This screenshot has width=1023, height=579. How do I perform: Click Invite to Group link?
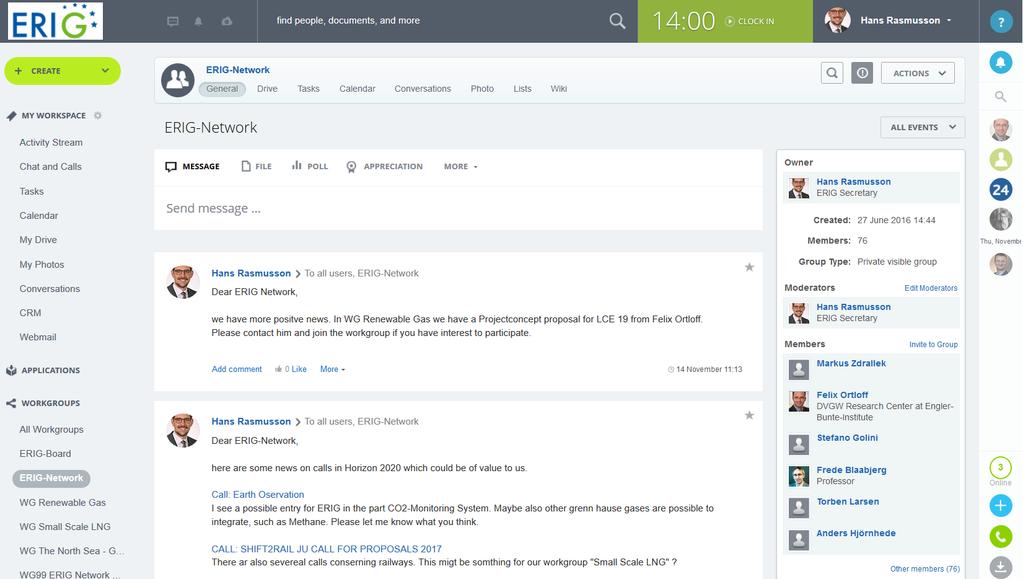click(934, 345)
